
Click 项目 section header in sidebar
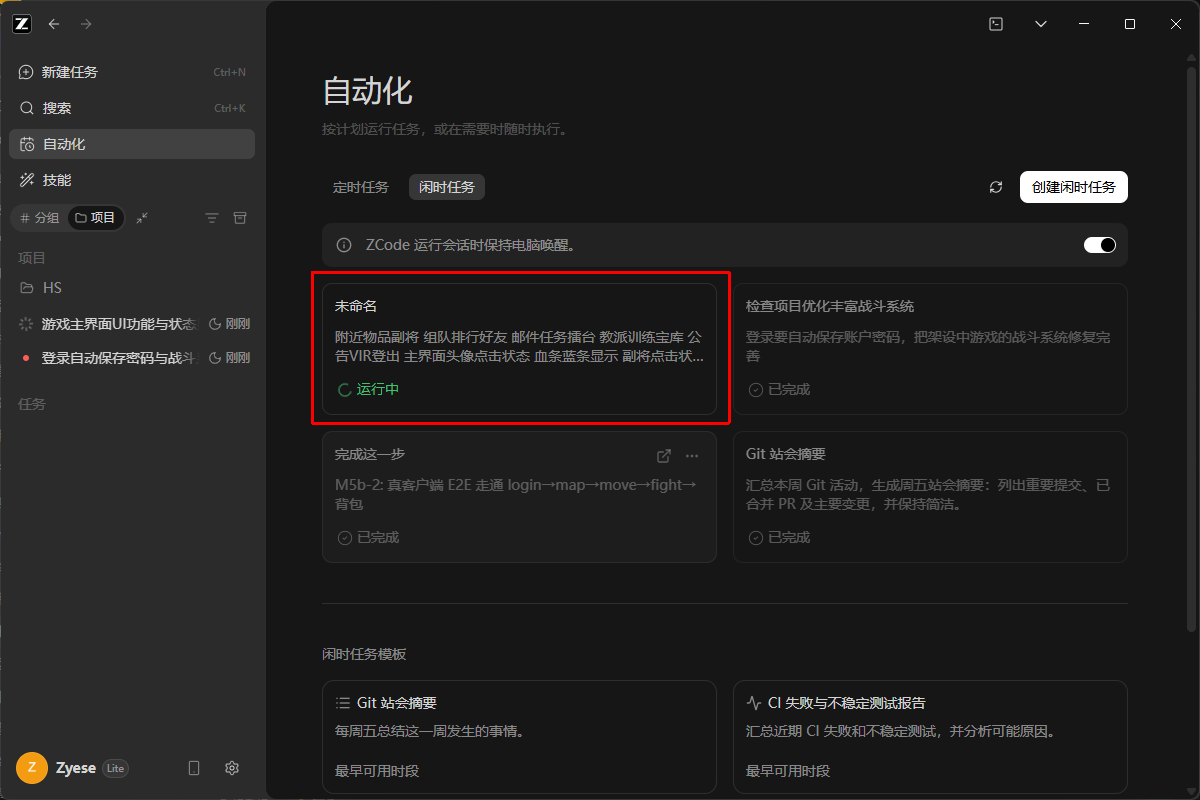point(32,258)
